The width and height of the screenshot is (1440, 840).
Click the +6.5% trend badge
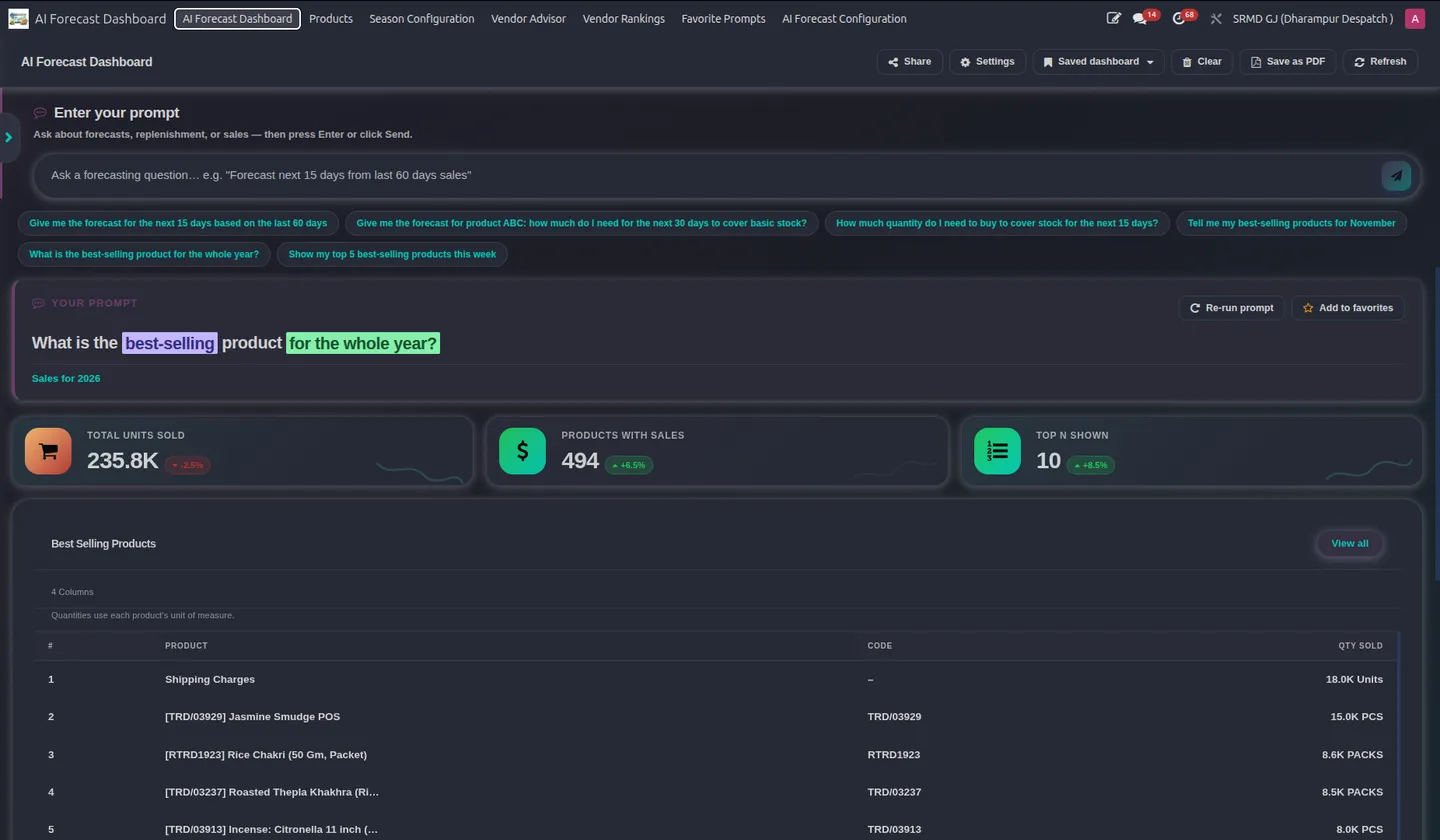[x=629, y=466]
